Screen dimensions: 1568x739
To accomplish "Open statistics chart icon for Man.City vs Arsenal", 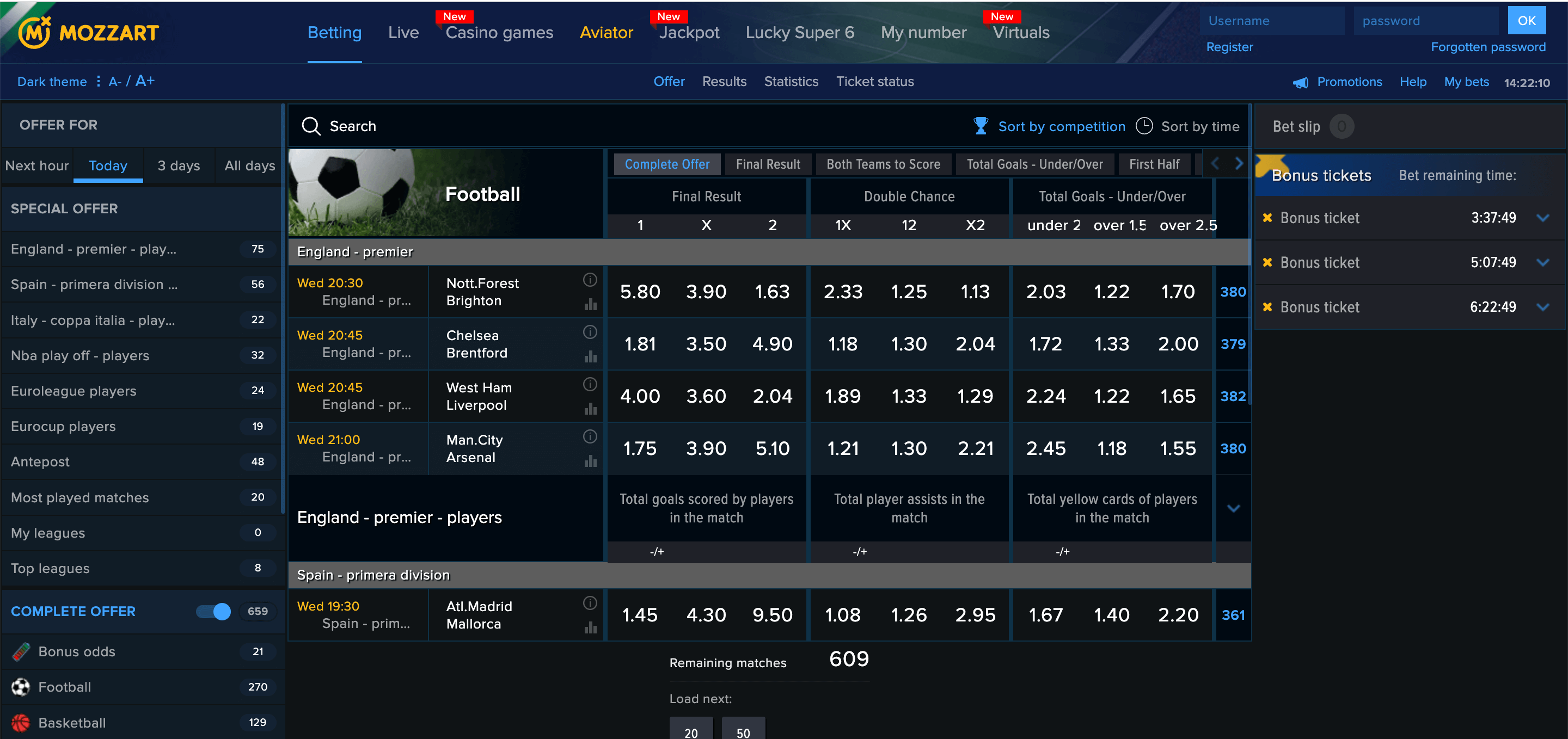I will [590, 461].
